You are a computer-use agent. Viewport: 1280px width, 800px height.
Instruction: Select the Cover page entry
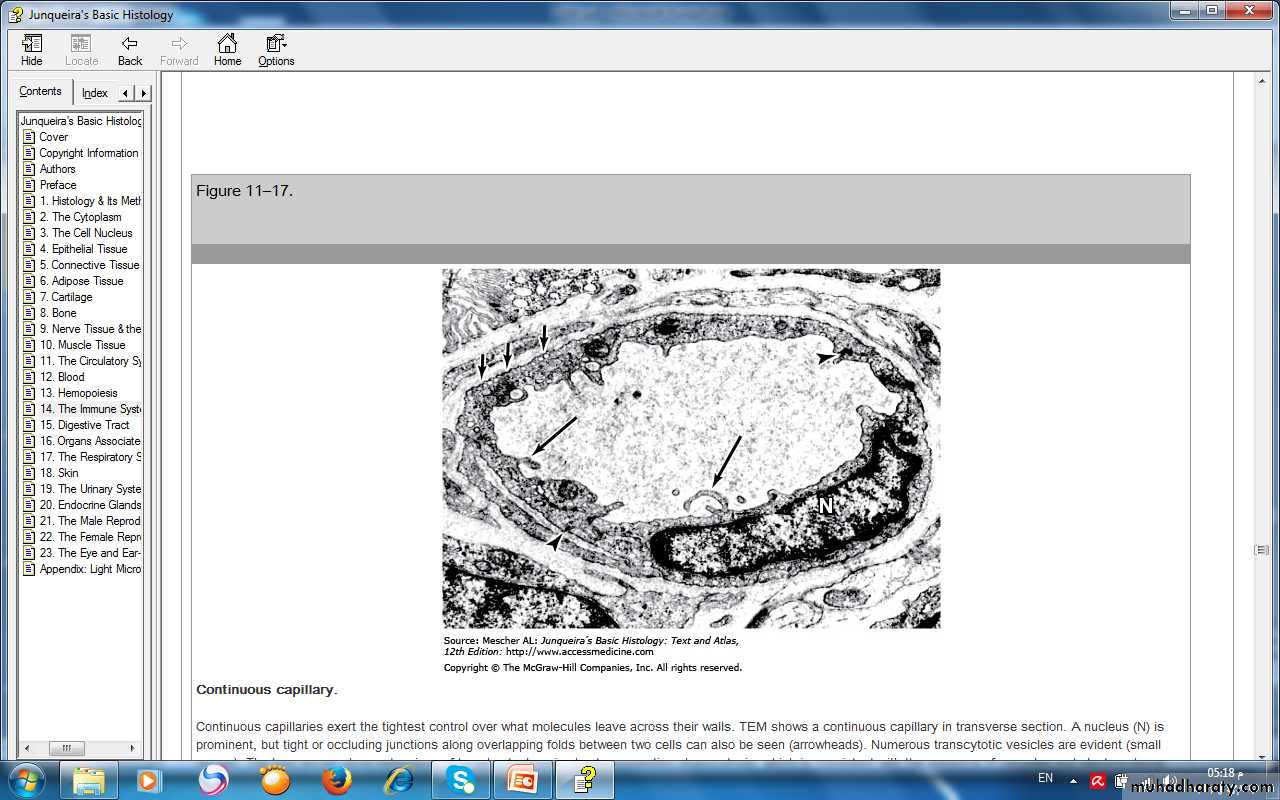pyautogui.click(x=54, y=137)
